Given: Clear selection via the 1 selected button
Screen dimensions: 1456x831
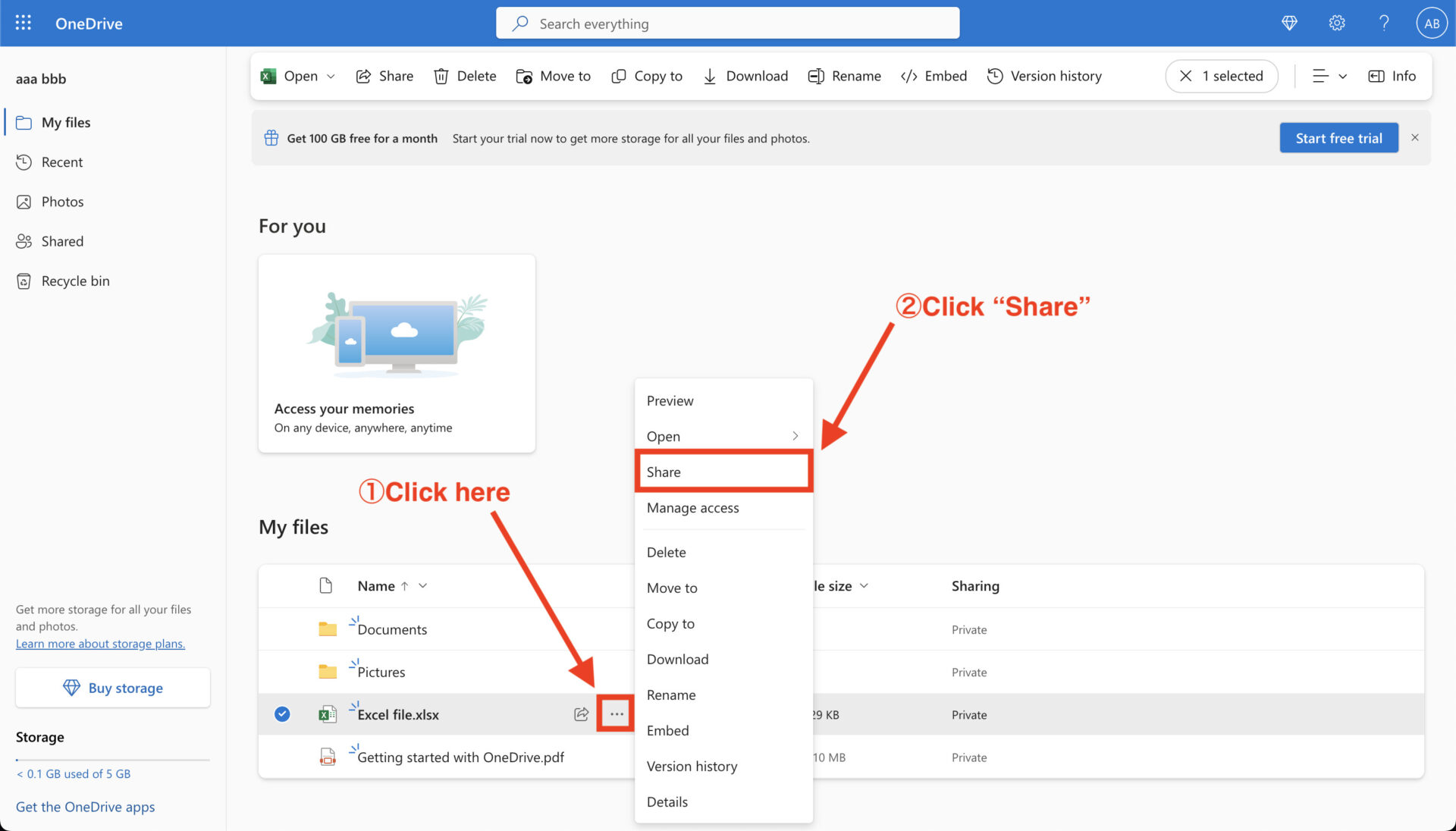Looking at the screenshot, I should (1221, 76).
